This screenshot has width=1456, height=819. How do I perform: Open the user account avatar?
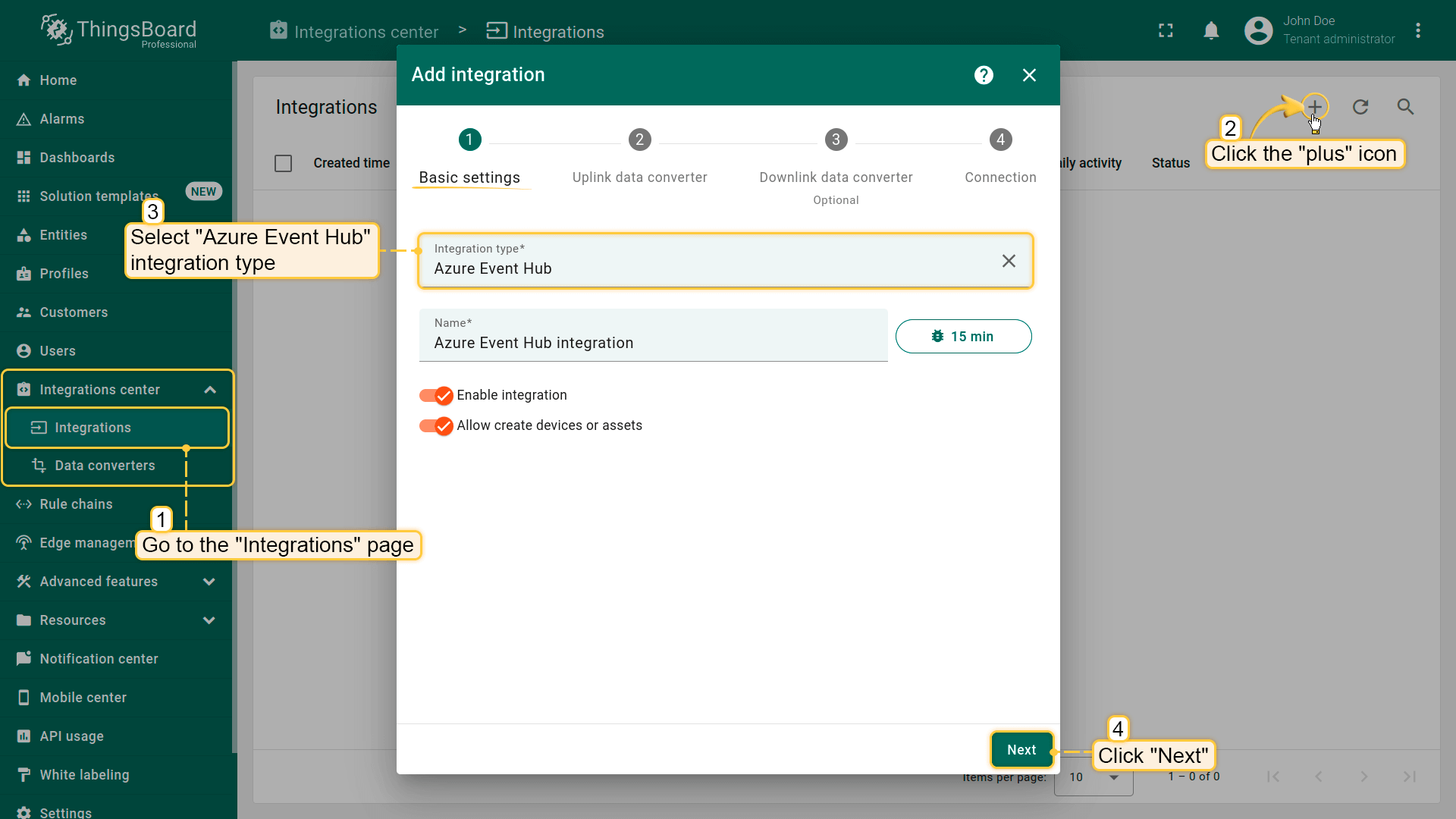1258,31
